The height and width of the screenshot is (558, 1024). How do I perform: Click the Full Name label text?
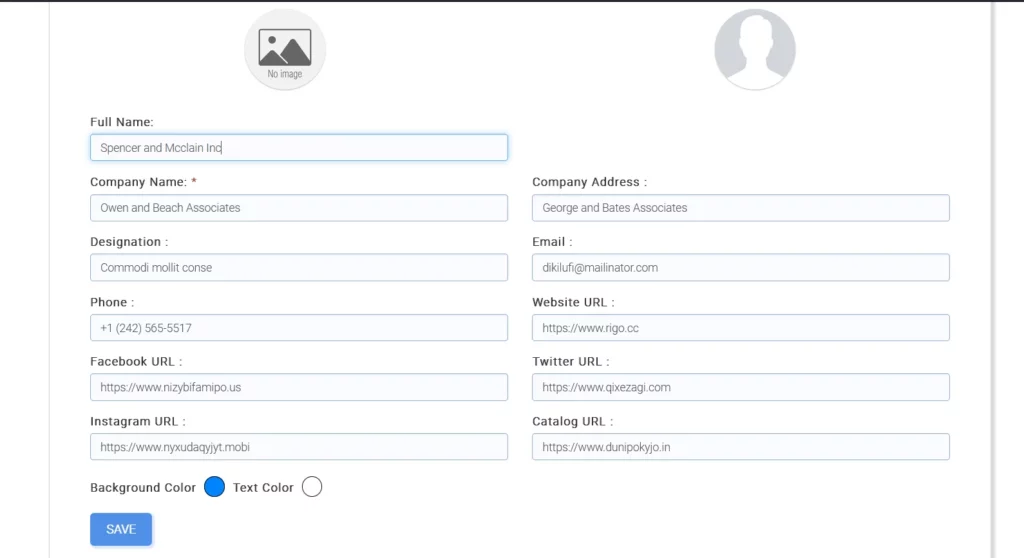(x=121, y=122)
